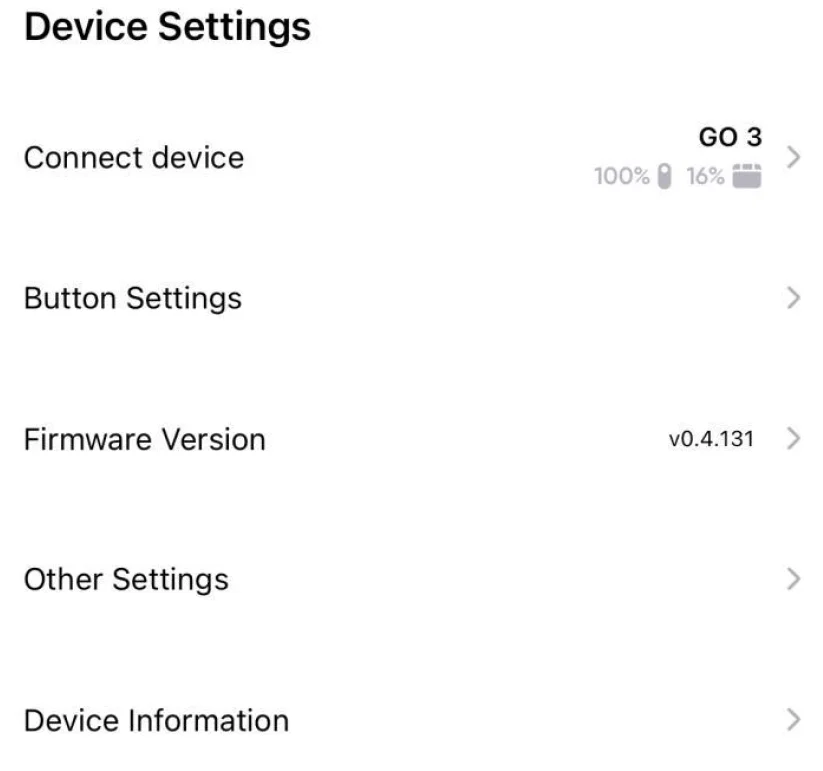Expand the Other Settings chevron

pyautogui.click(x=793, y=578)
